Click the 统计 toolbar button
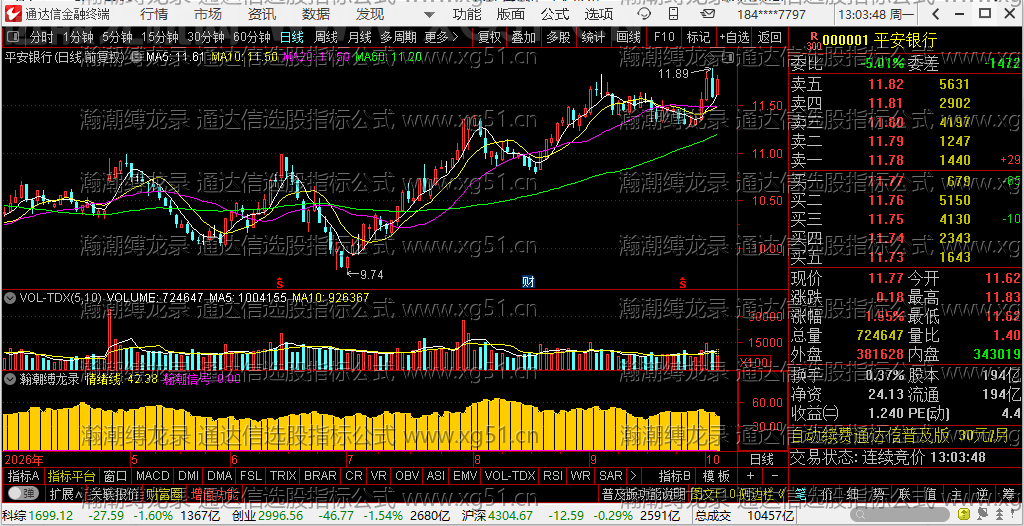This screenshot has width=1024, height=526. click(x=592, y=37)
